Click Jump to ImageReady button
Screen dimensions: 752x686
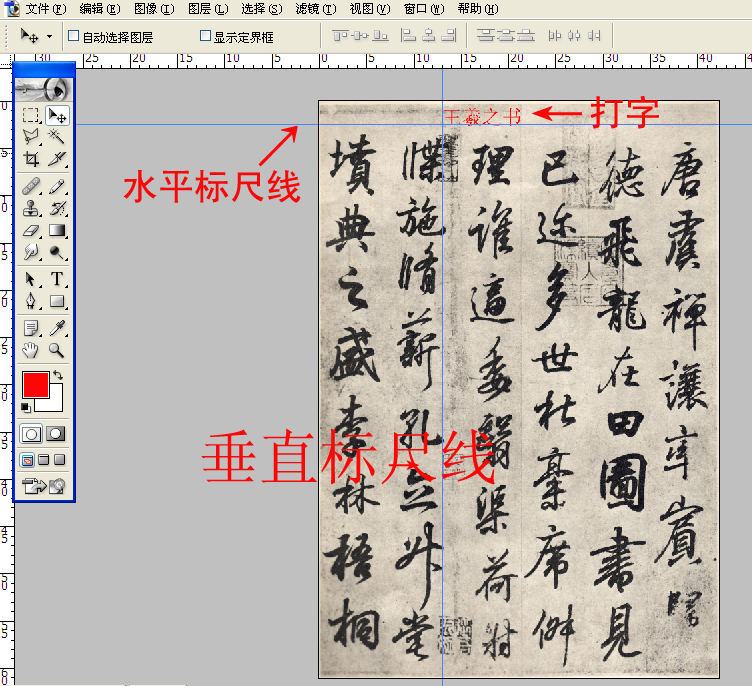point(43,485)
